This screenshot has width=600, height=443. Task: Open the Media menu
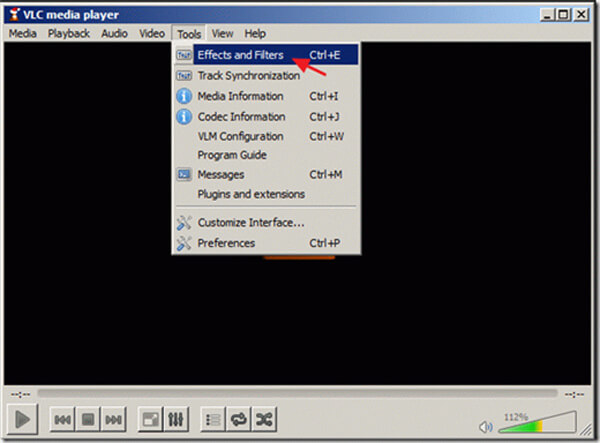pyautogui.click(x=22, y=33)
